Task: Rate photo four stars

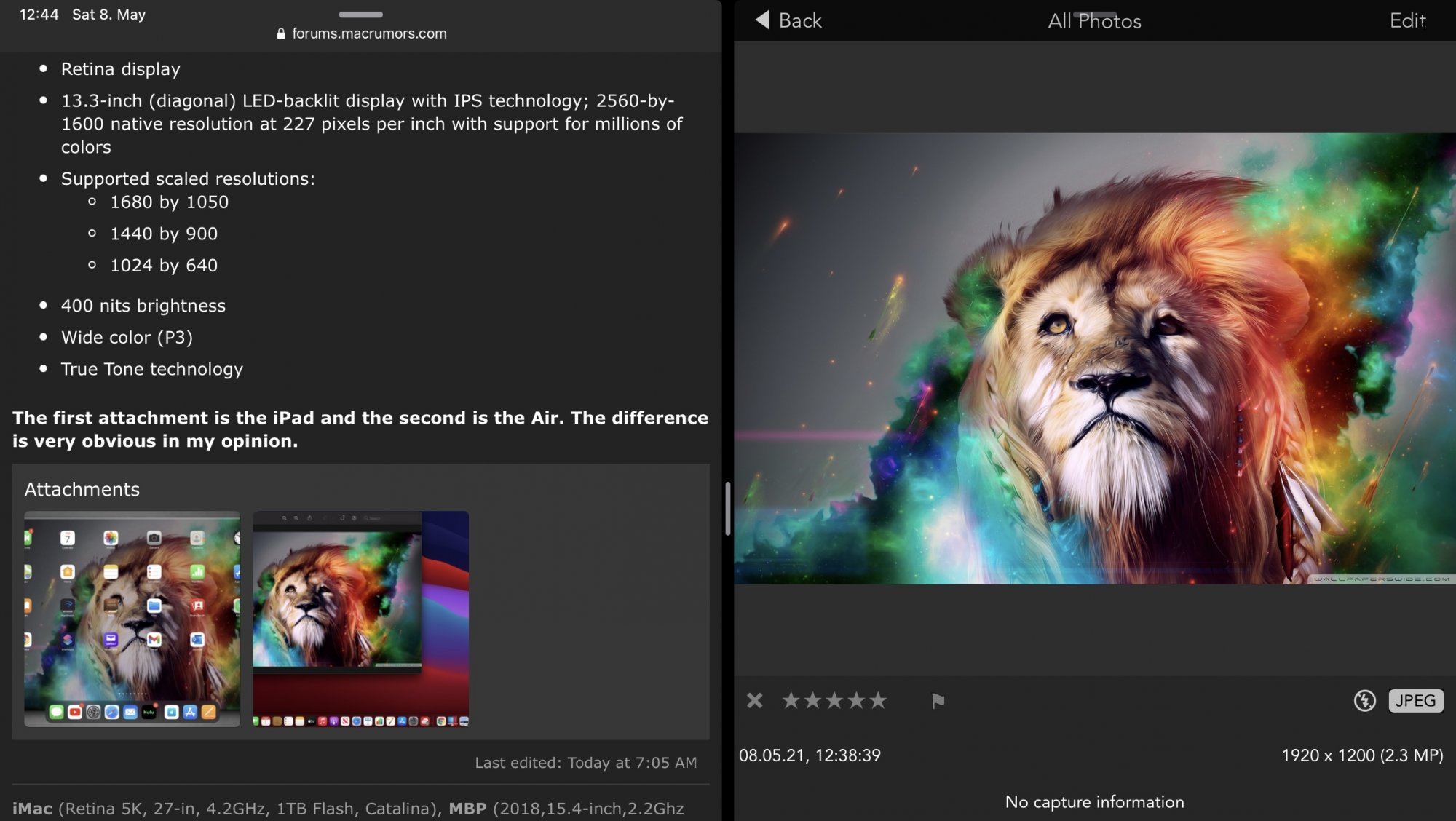Action: pyautogui.click(x=856, y=700)
